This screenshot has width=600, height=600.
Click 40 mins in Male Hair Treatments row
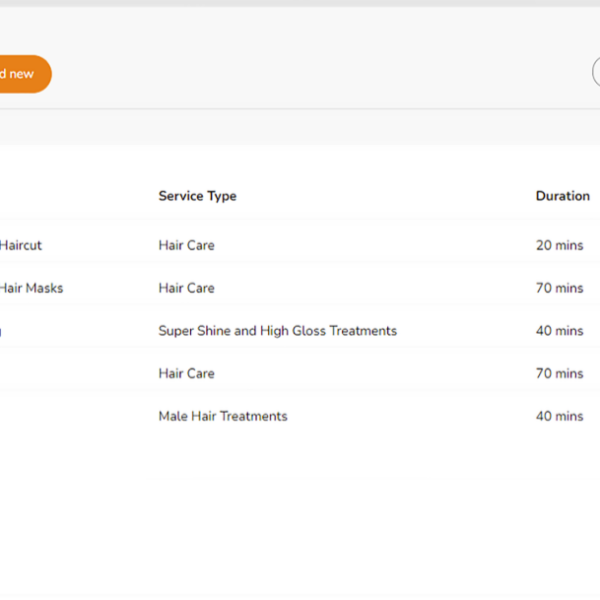pos(559,416)
